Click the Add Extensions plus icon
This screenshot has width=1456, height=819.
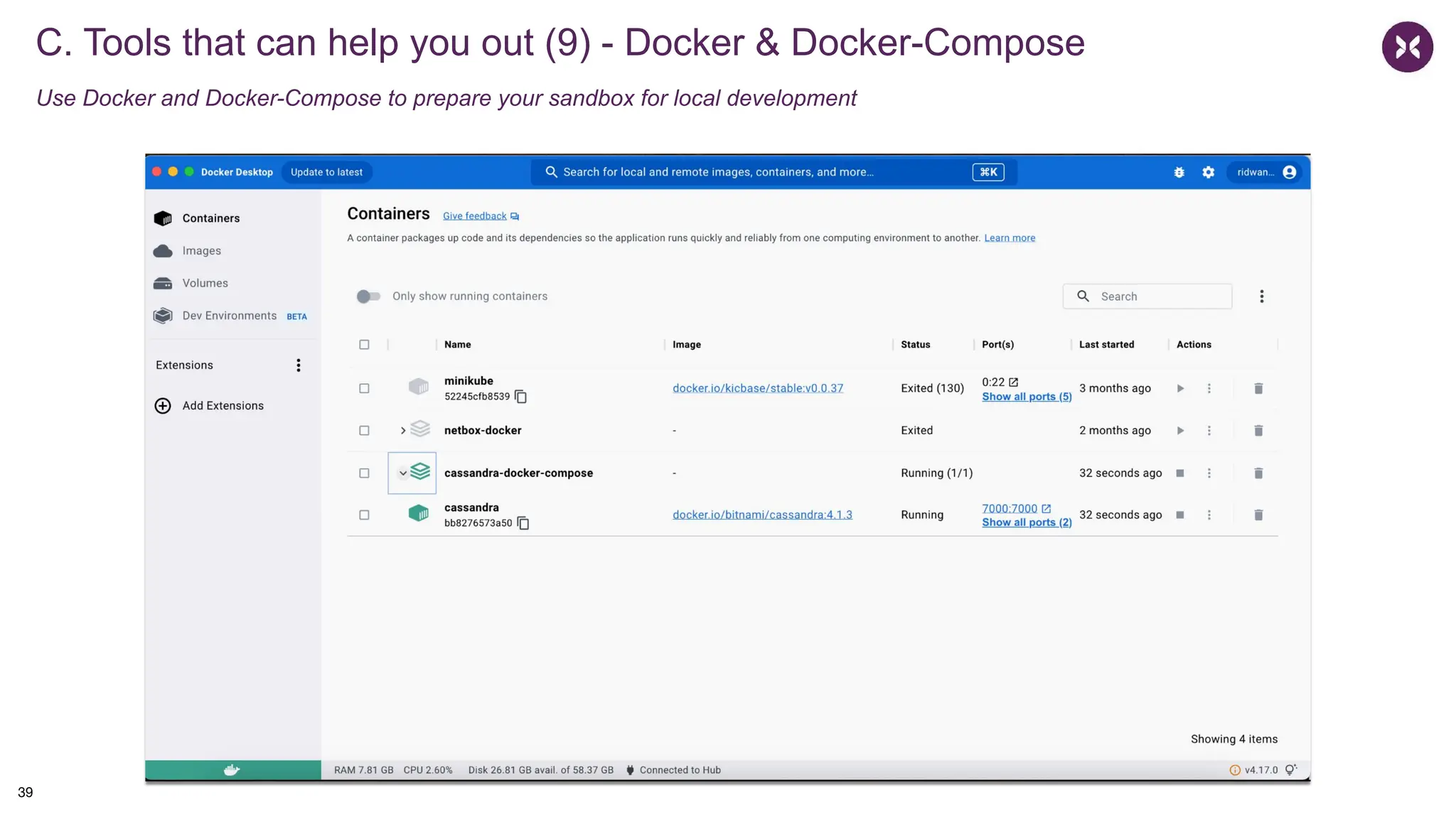click(x=163, y=405)
